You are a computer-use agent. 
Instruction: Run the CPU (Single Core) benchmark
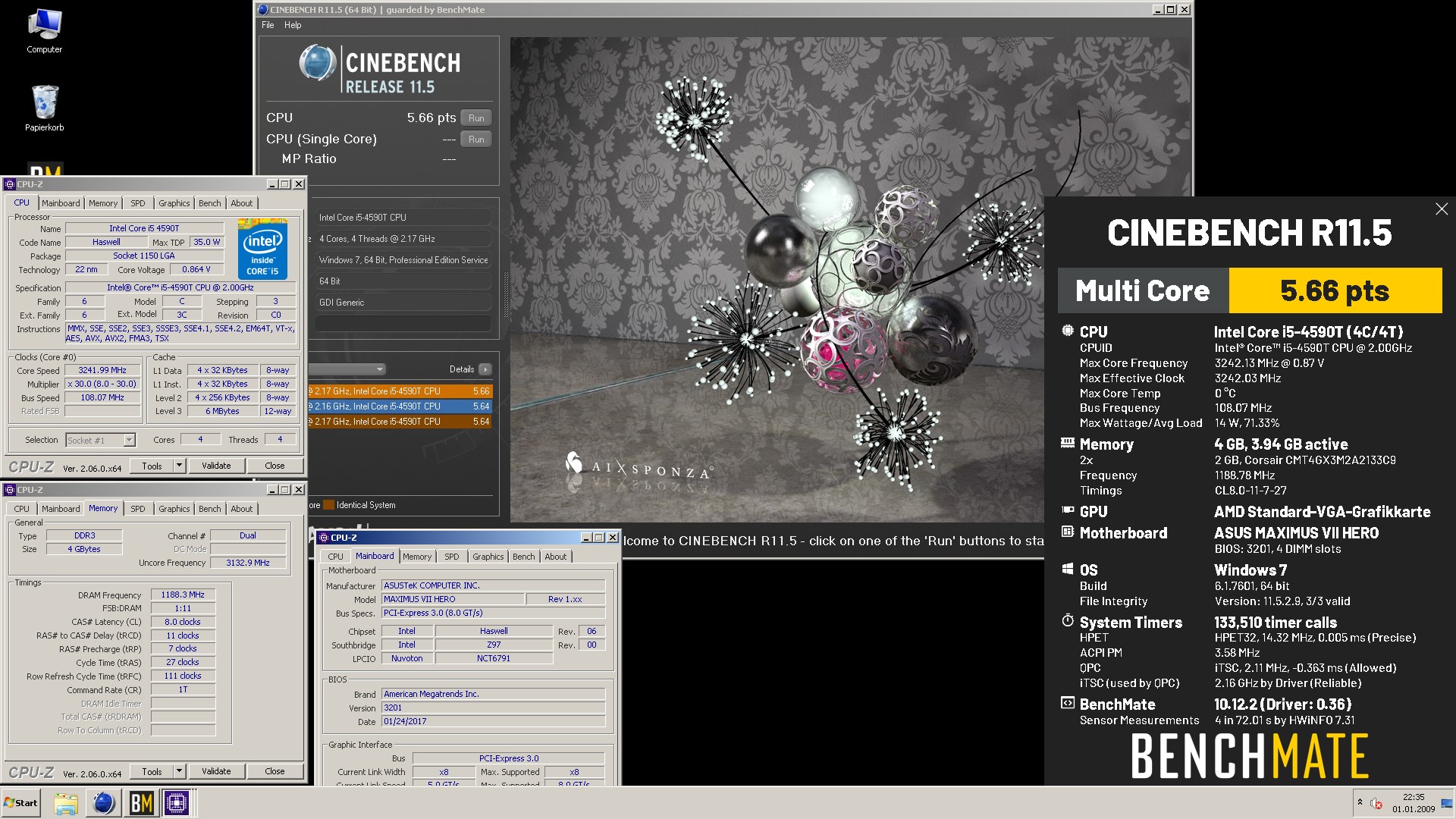pos(476,139)
